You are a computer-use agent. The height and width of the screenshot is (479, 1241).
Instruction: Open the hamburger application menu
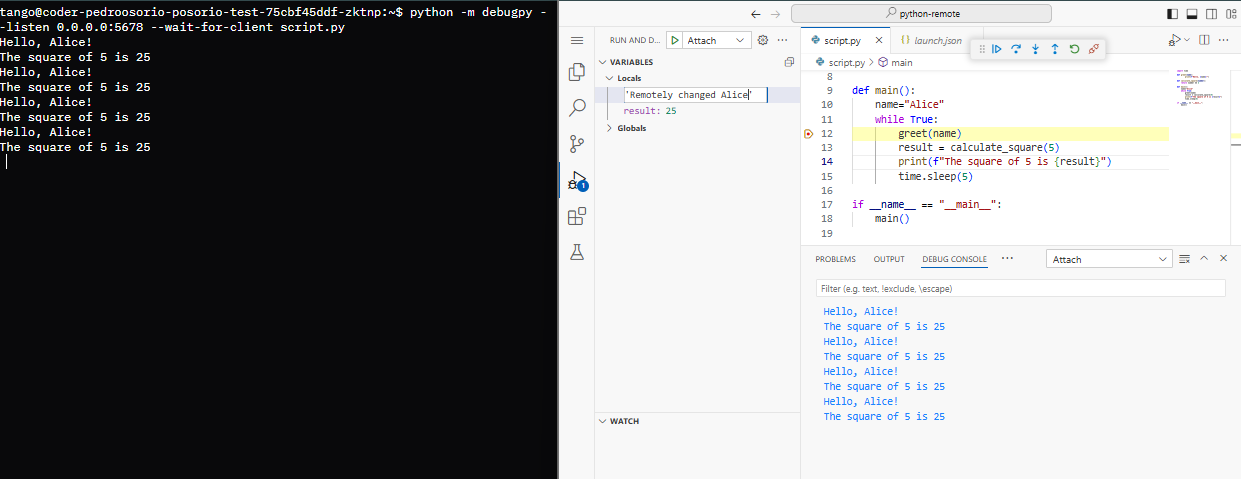[576, 40]
